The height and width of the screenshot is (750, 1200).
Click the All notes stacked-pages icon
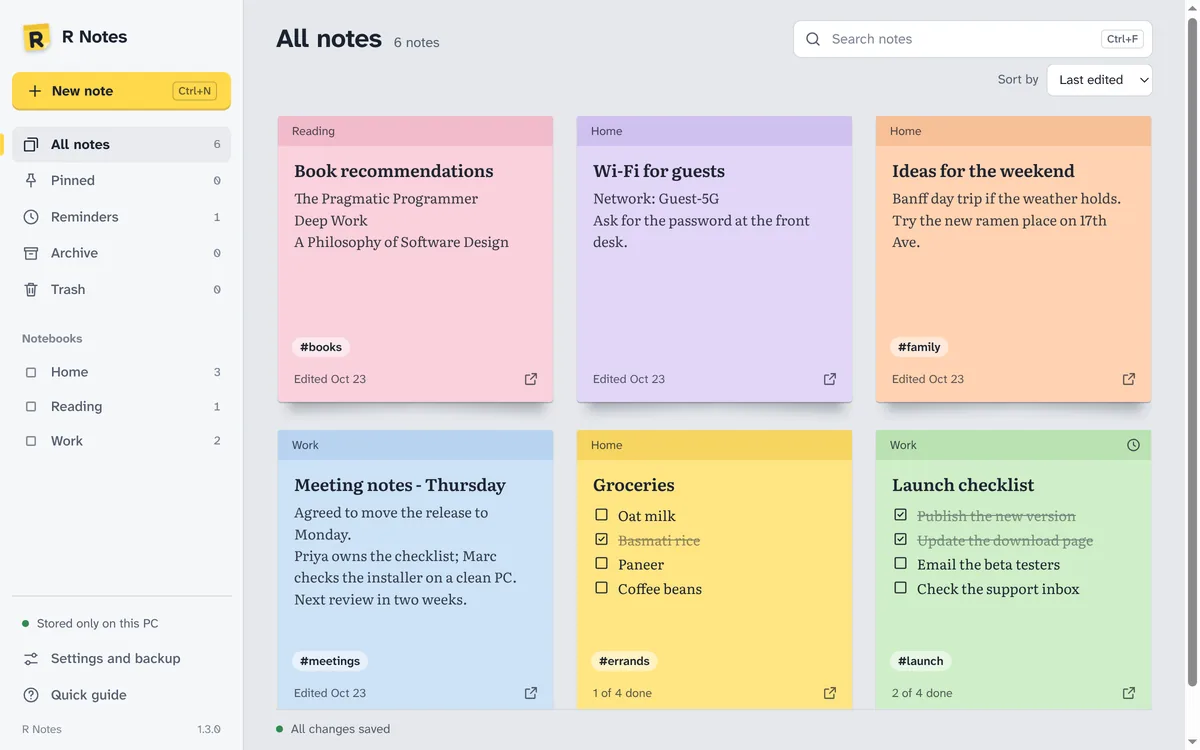[31, 144]
